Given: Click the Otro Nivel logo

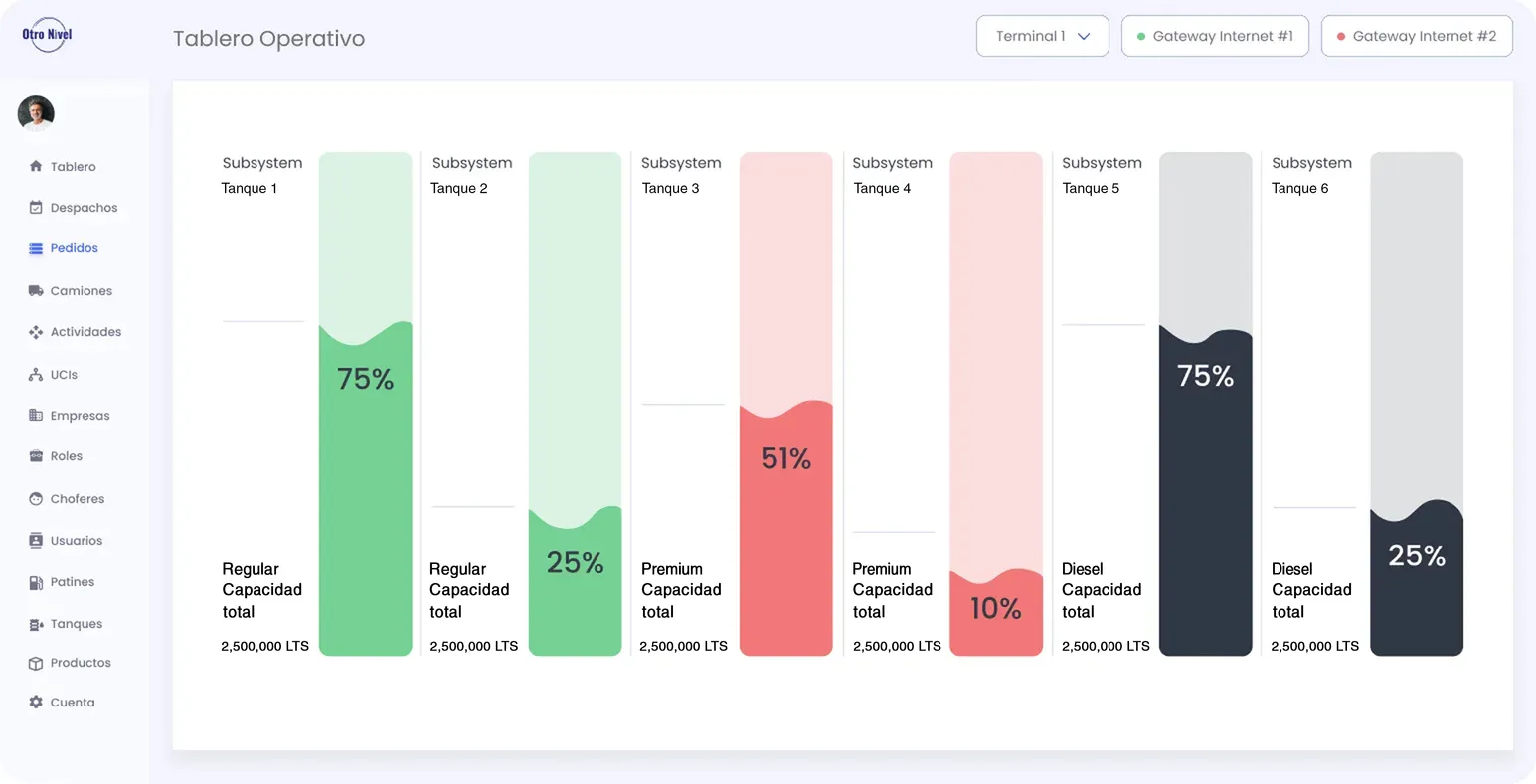Looking at the screenshot, I should tap(47, 35).
